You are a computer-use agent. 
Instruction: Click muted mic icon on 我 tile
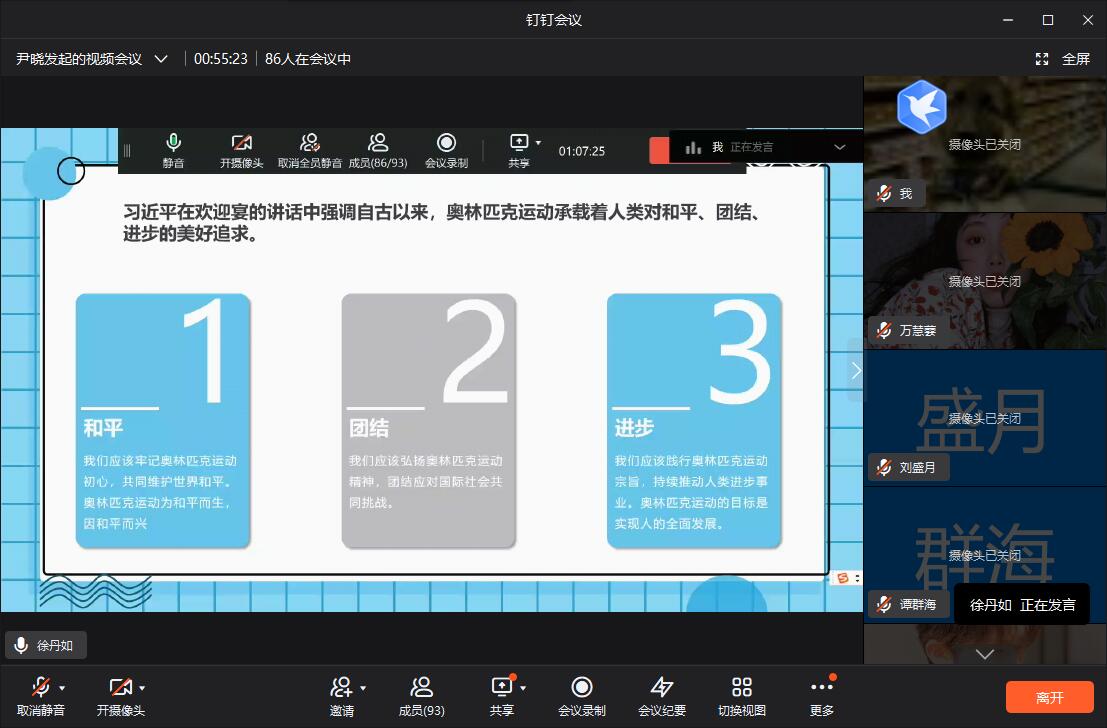(884, 193)
